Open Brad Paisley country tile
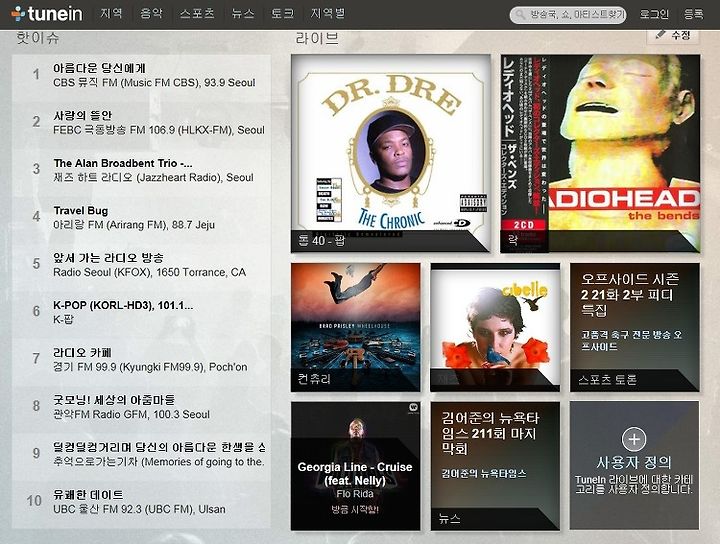 pyautogui.click(x=355, y=327)
